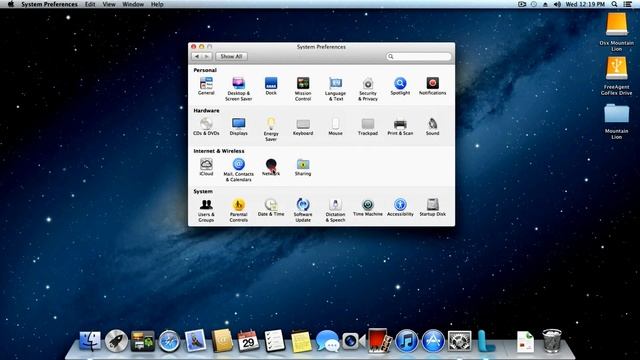The height and width of the screenshot is (360, 640).
Task: Launch Launchpad from the Dock
Action: tap(116, 341)
